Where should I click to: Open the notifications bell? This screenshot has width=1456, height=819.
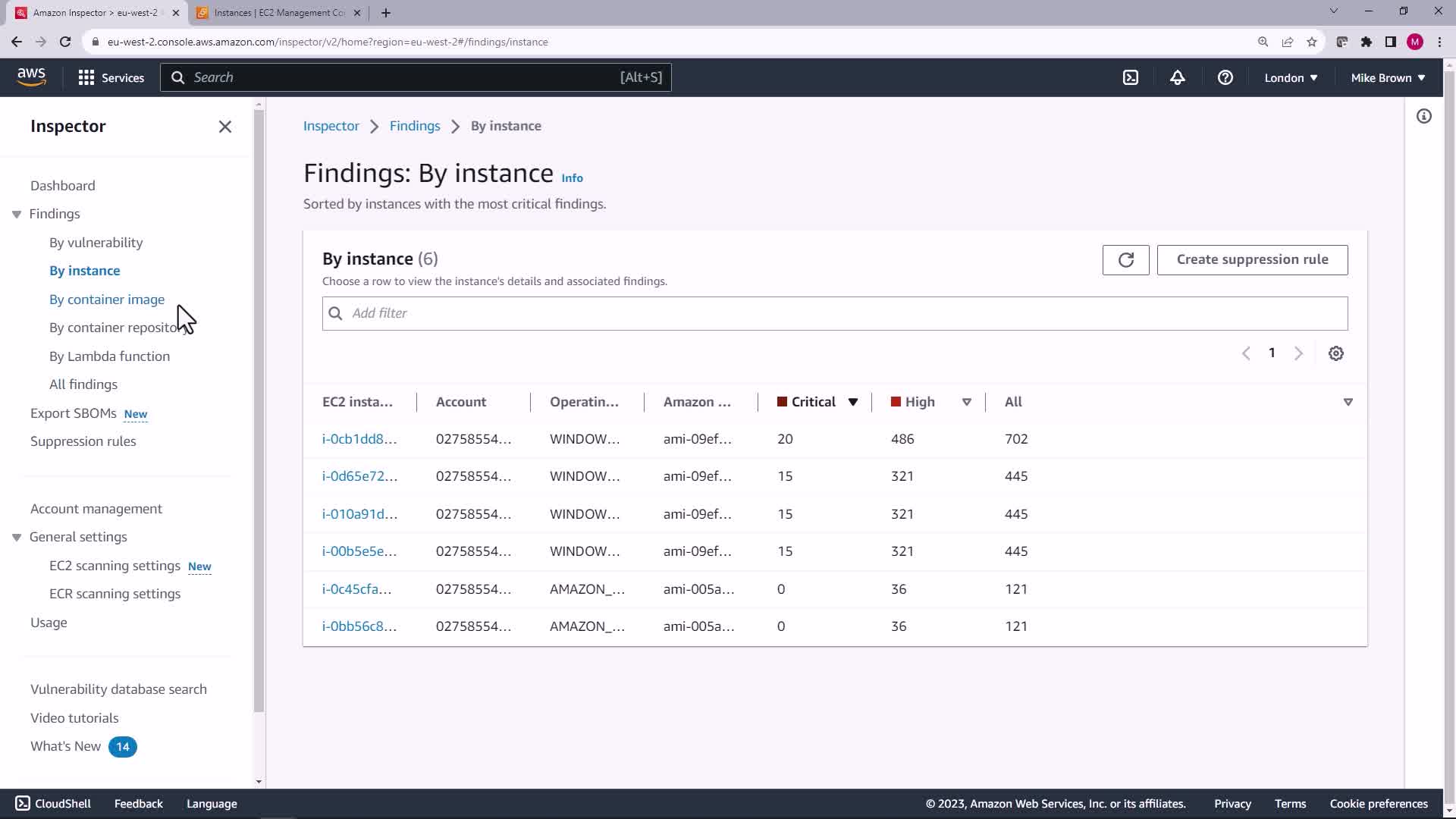pyautogui.click(x=1177, y=77)
